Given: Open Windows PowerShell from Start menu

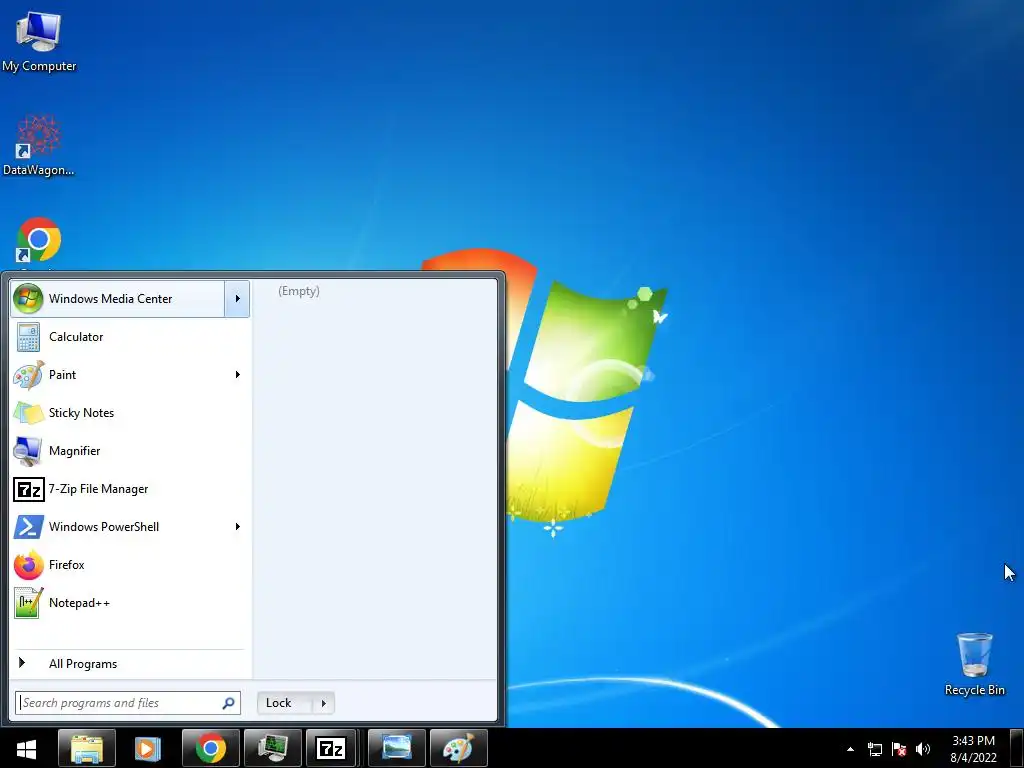Looking at the screenshot, I should 118,527.
